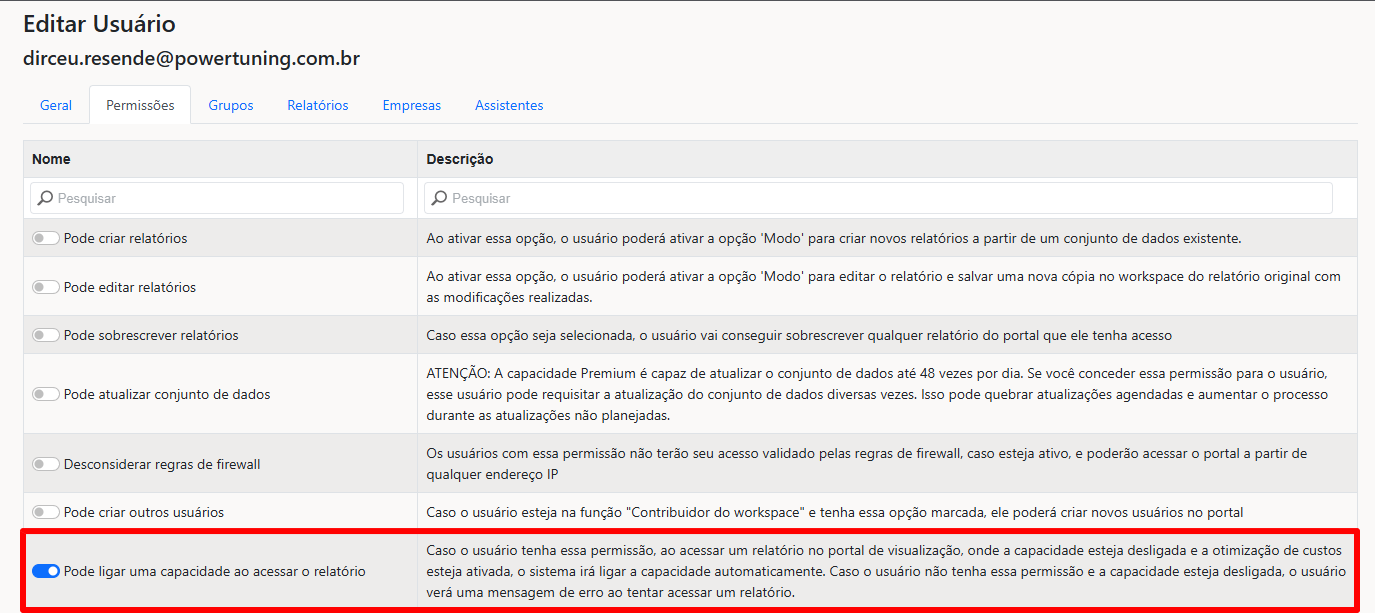Disable 'Pode ligar uma capacidade' toggle

(x=46, y=571)
